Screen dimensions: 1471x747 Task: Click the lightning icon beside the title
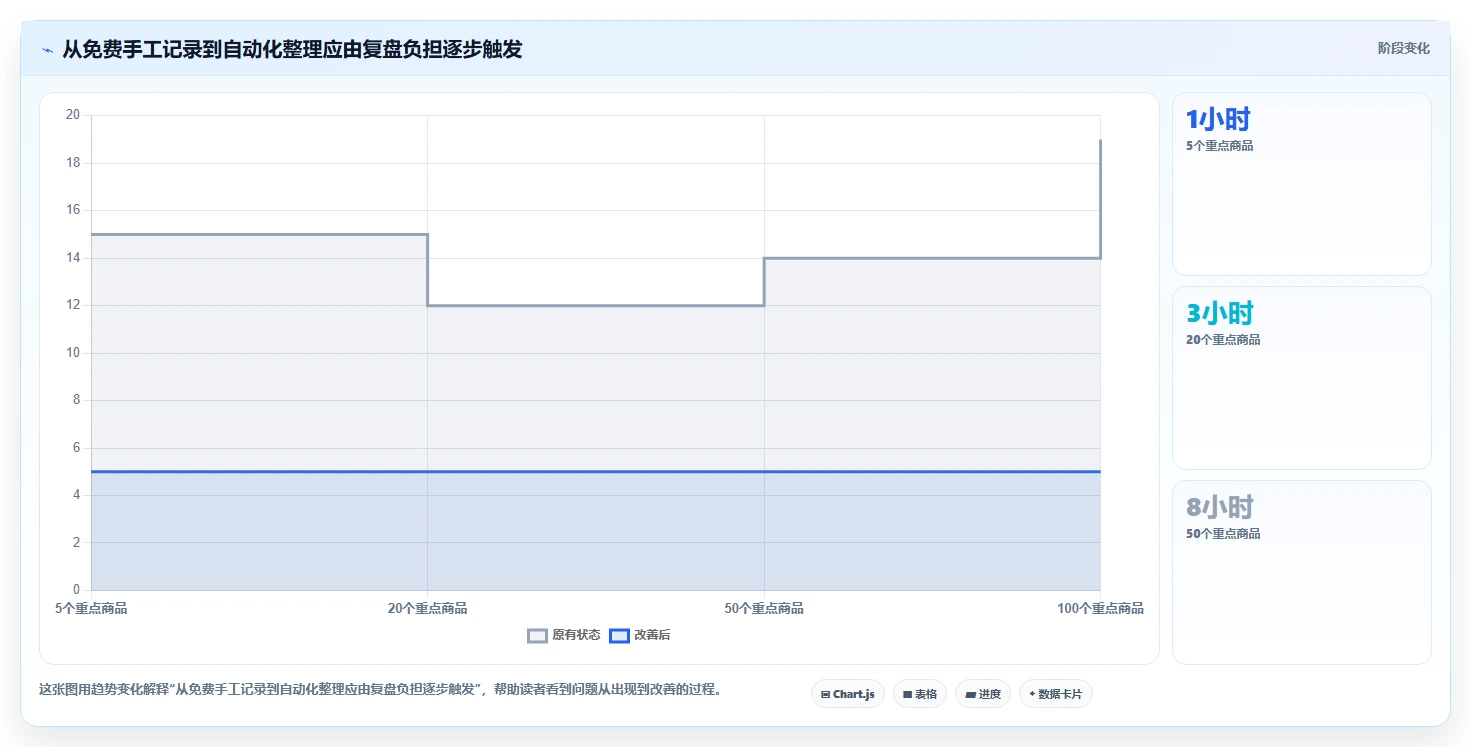47,49
